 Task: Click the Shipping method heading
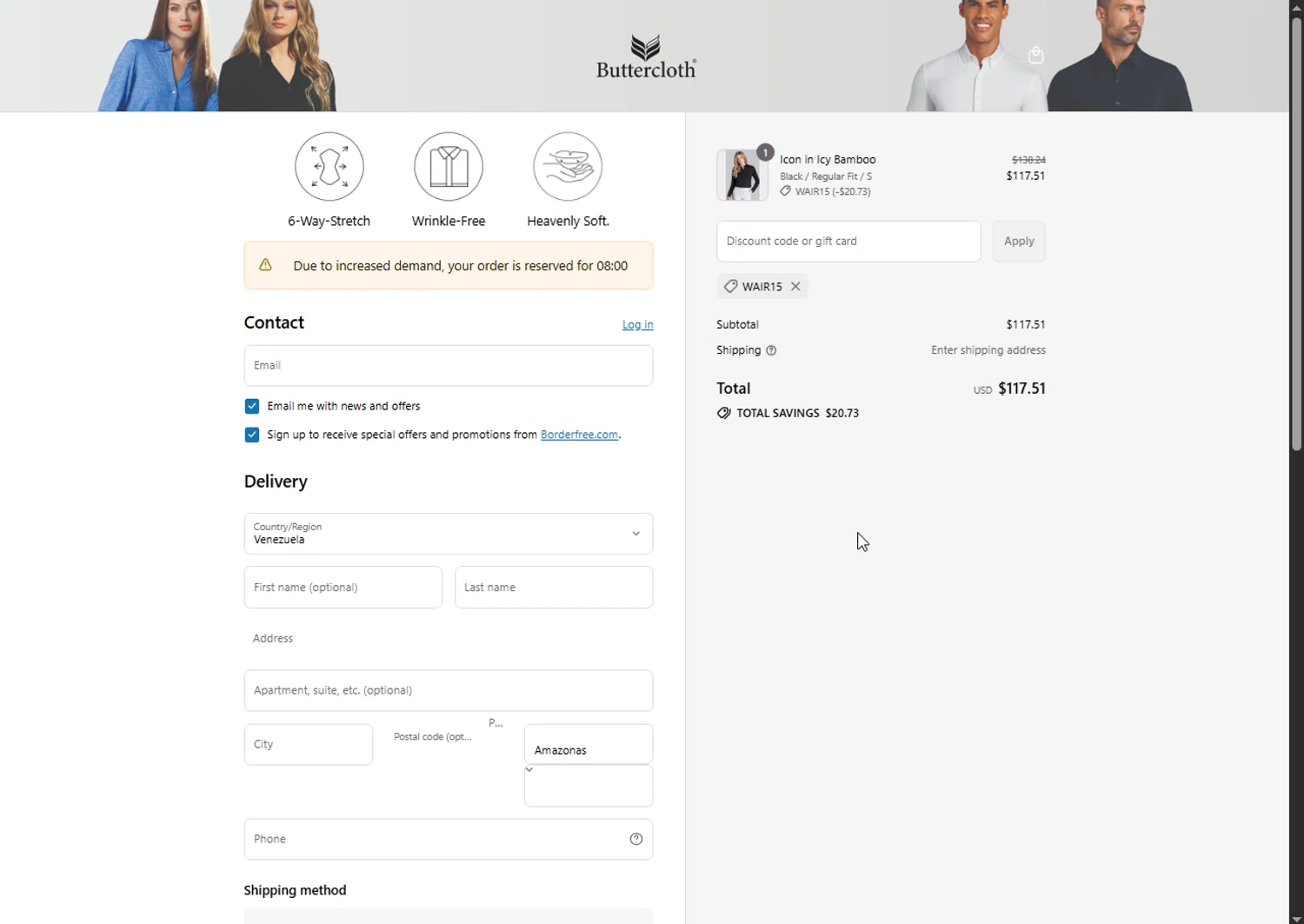click(x=295, y=890)
